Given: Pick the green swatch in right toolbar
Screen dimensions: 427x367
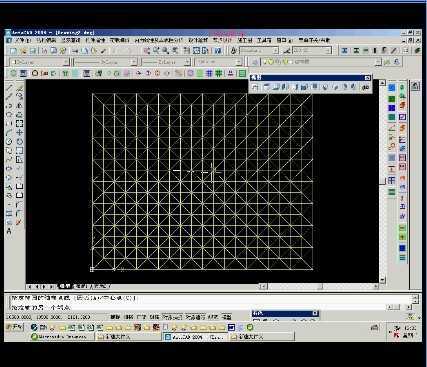Looking at the screenshot, I should click(392, 99).
